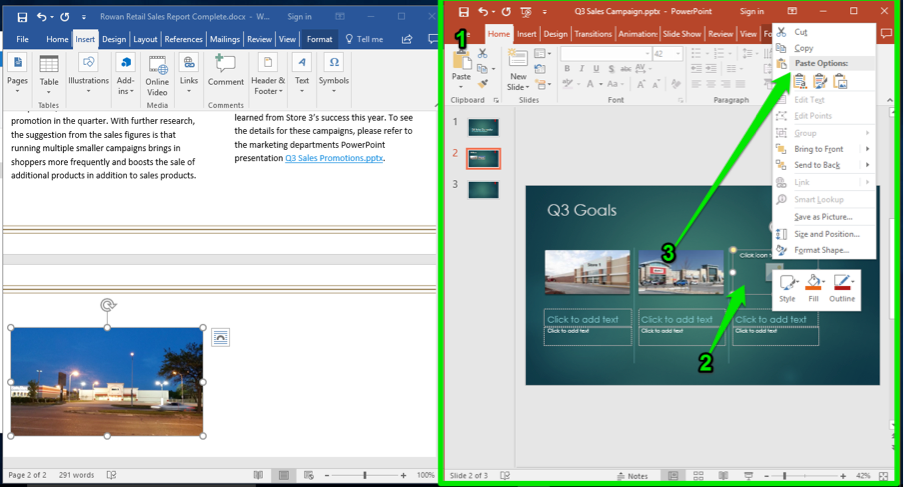Toggle Underline in PowerPoint Font group

[x=596, y=69]
